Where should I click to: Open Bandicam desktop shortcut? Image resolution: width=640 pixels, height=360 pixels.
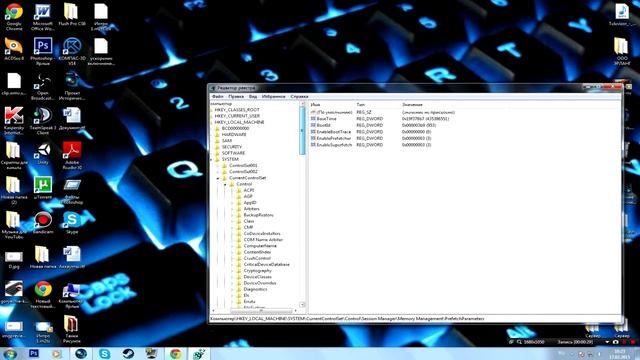click(x=42, y=223)
